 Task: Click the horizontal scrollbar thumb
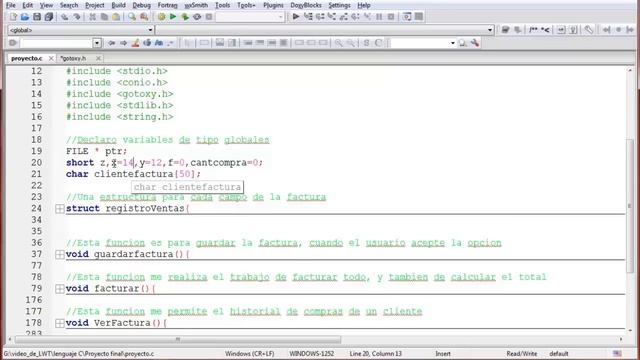point(178,339)
